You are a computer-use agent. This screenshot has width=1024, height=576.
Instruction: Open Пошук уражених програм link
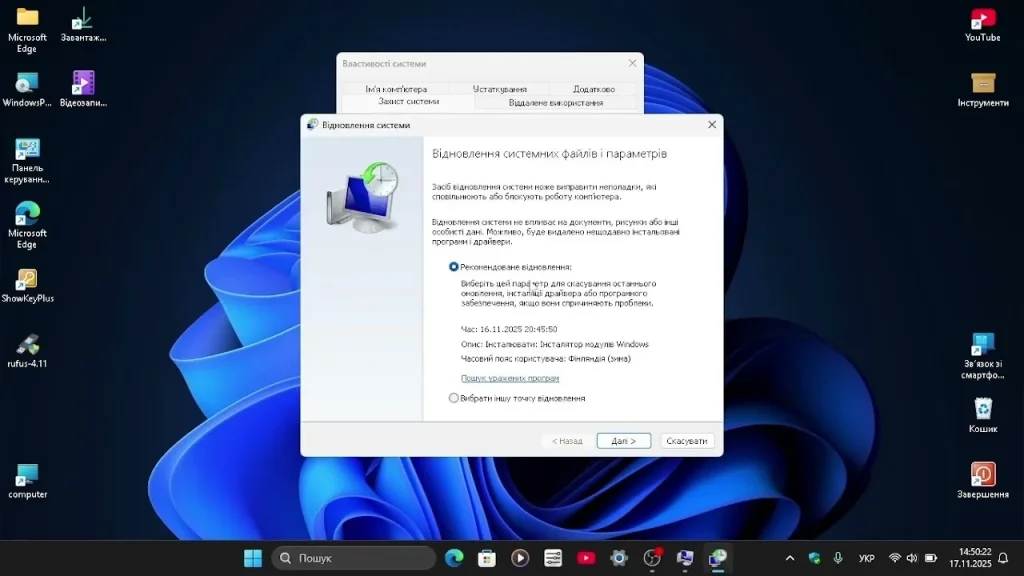click(x=509, y=378)
